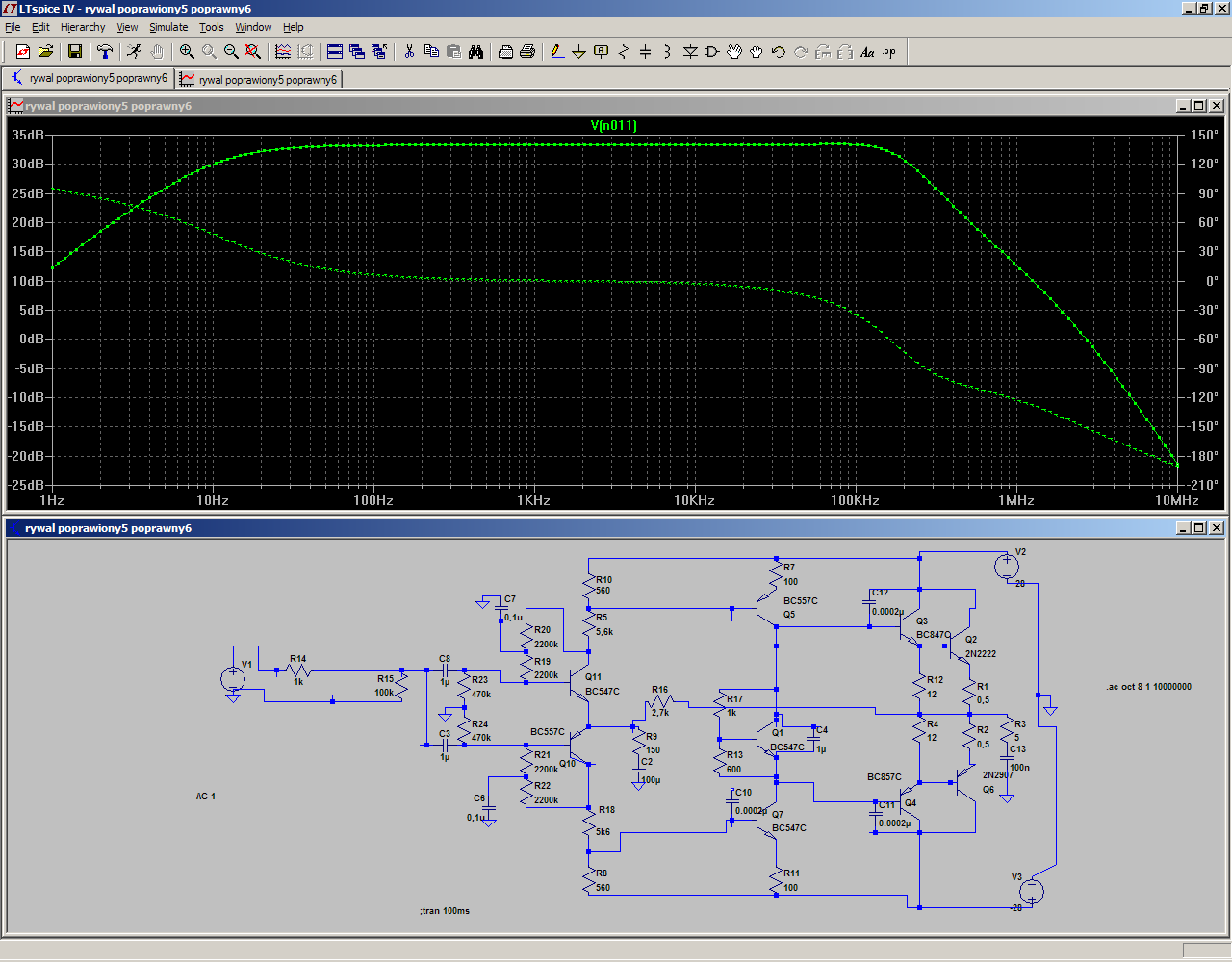
Task: Open the File menu
Action: [x=13, y=27]
